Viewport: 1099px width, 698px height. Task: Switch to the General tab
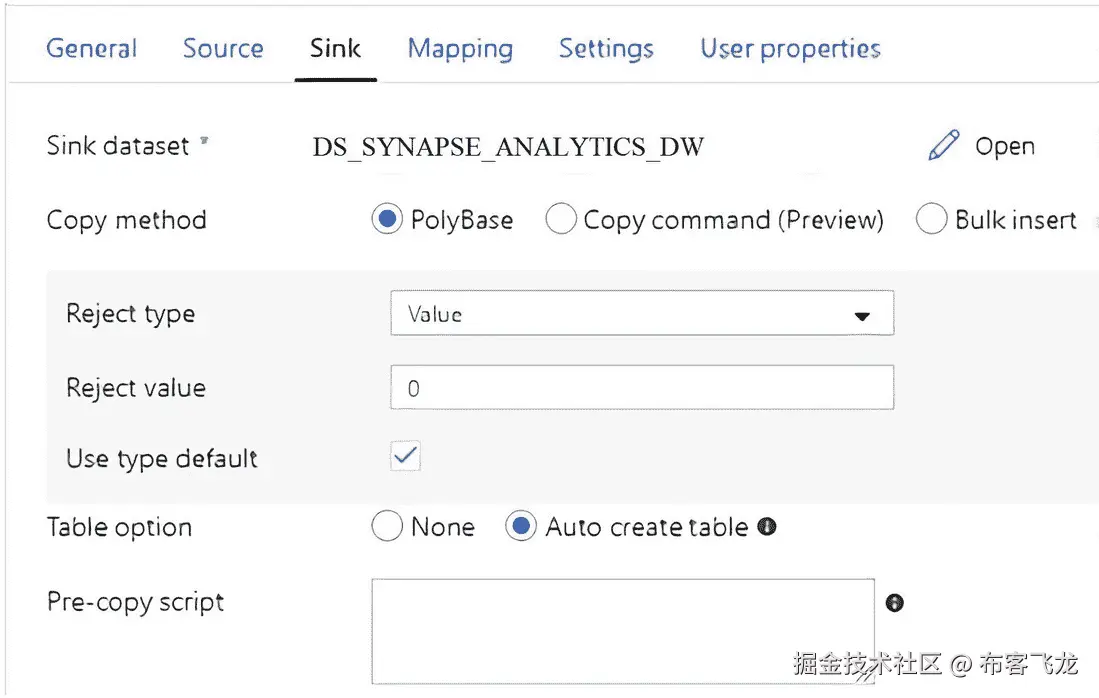point(92,48)
